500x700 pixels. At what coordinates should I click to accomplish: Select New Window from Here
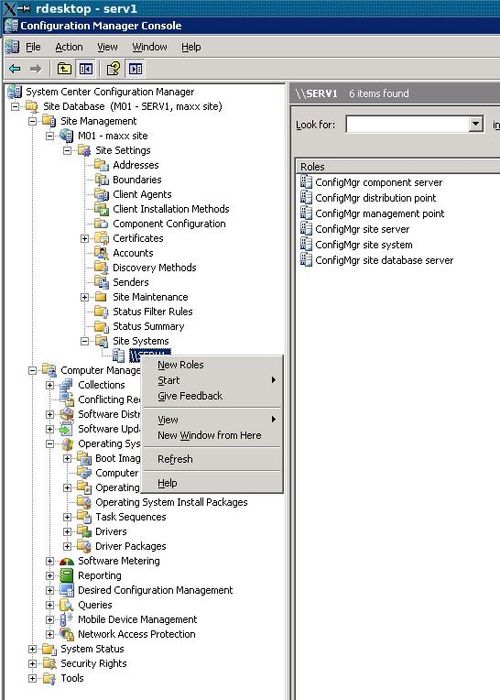pyautogui.click(x=212, y=435)
